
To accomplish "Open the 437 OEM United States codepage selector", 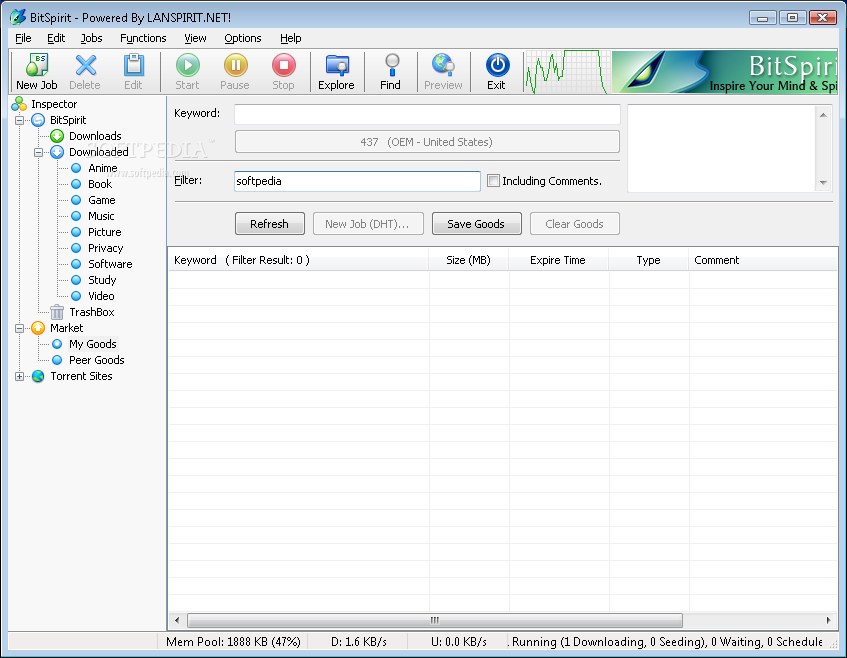I will click(427, 142).
